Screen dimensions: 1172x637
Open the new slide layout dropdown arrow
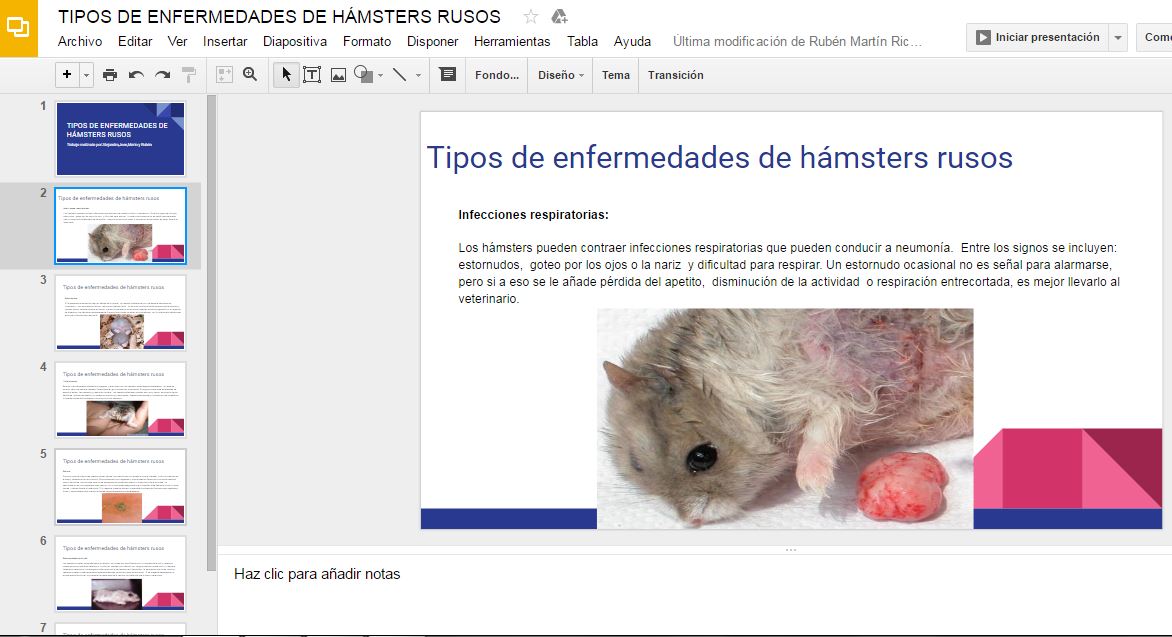[86, 75]
